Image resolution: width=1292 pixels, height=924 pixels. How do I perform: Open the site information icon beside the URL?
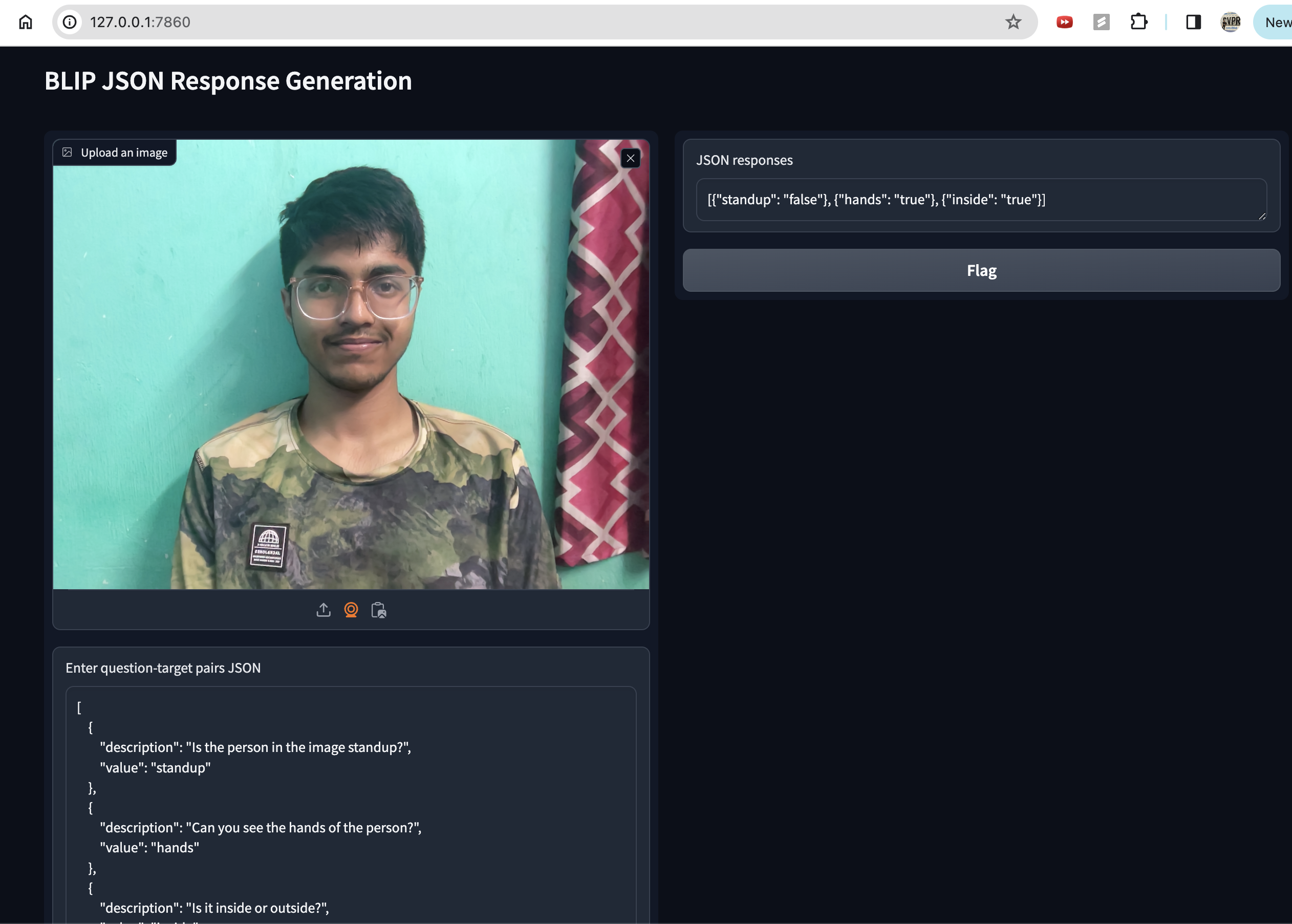tap(70, 22)
